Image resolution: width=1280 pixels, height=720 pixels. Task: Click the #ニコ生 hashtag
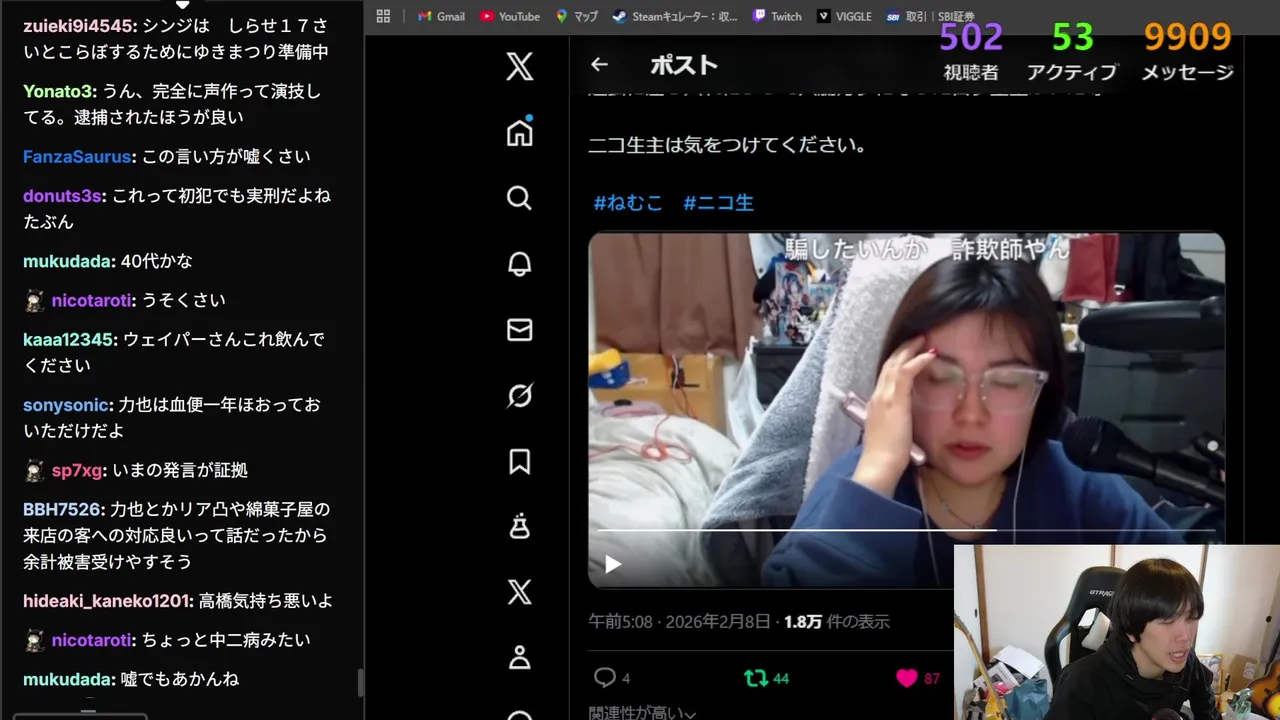tap(718, 202)
